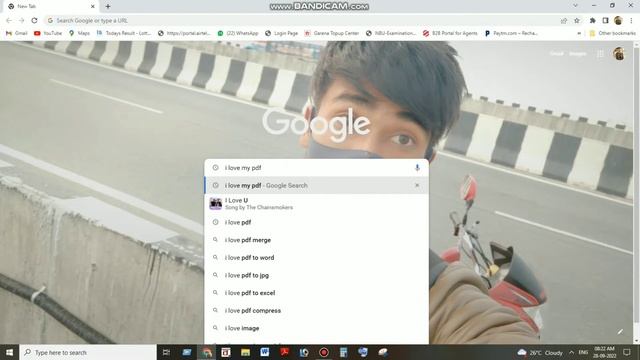Pick the 'i love pdf to jpg' suggestion
Screen dimensions: 640x360
(x=317, y=275)
